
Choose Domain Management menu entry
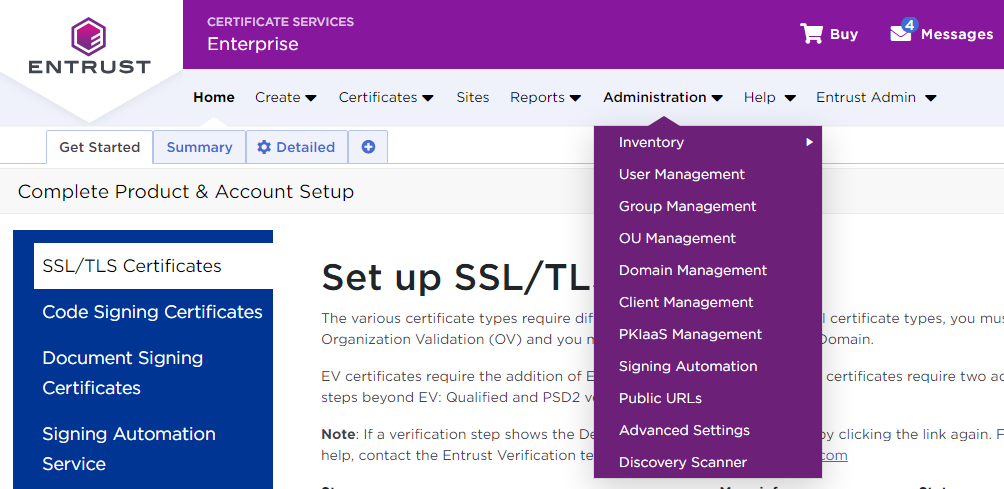coord(692,270)
